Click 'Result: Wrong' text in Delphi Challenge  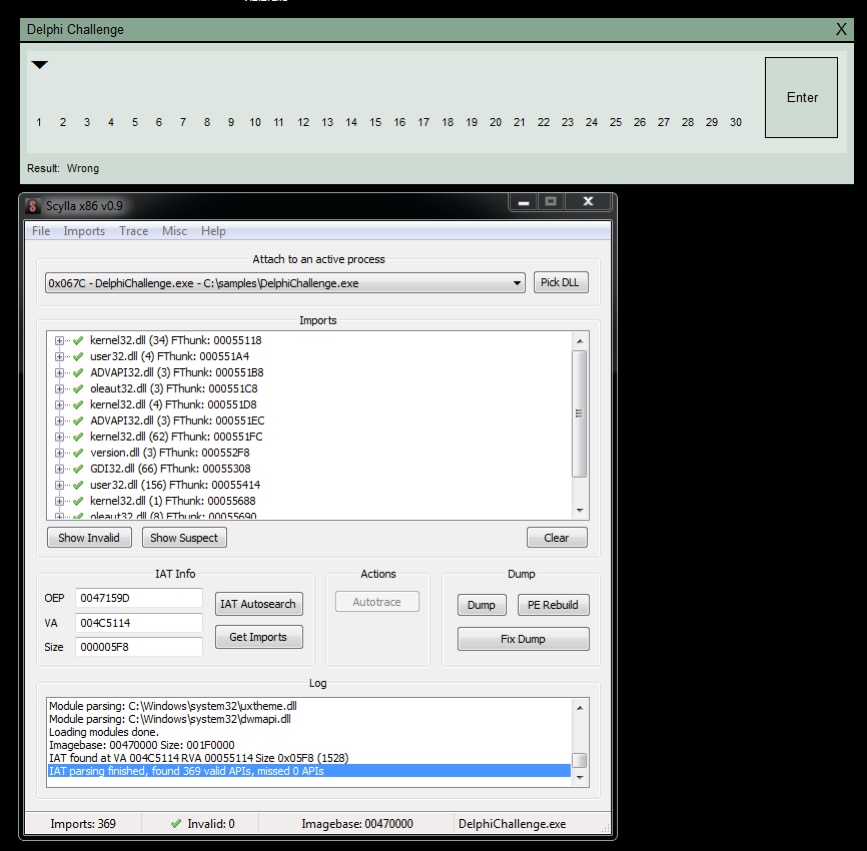coord(63,168)
